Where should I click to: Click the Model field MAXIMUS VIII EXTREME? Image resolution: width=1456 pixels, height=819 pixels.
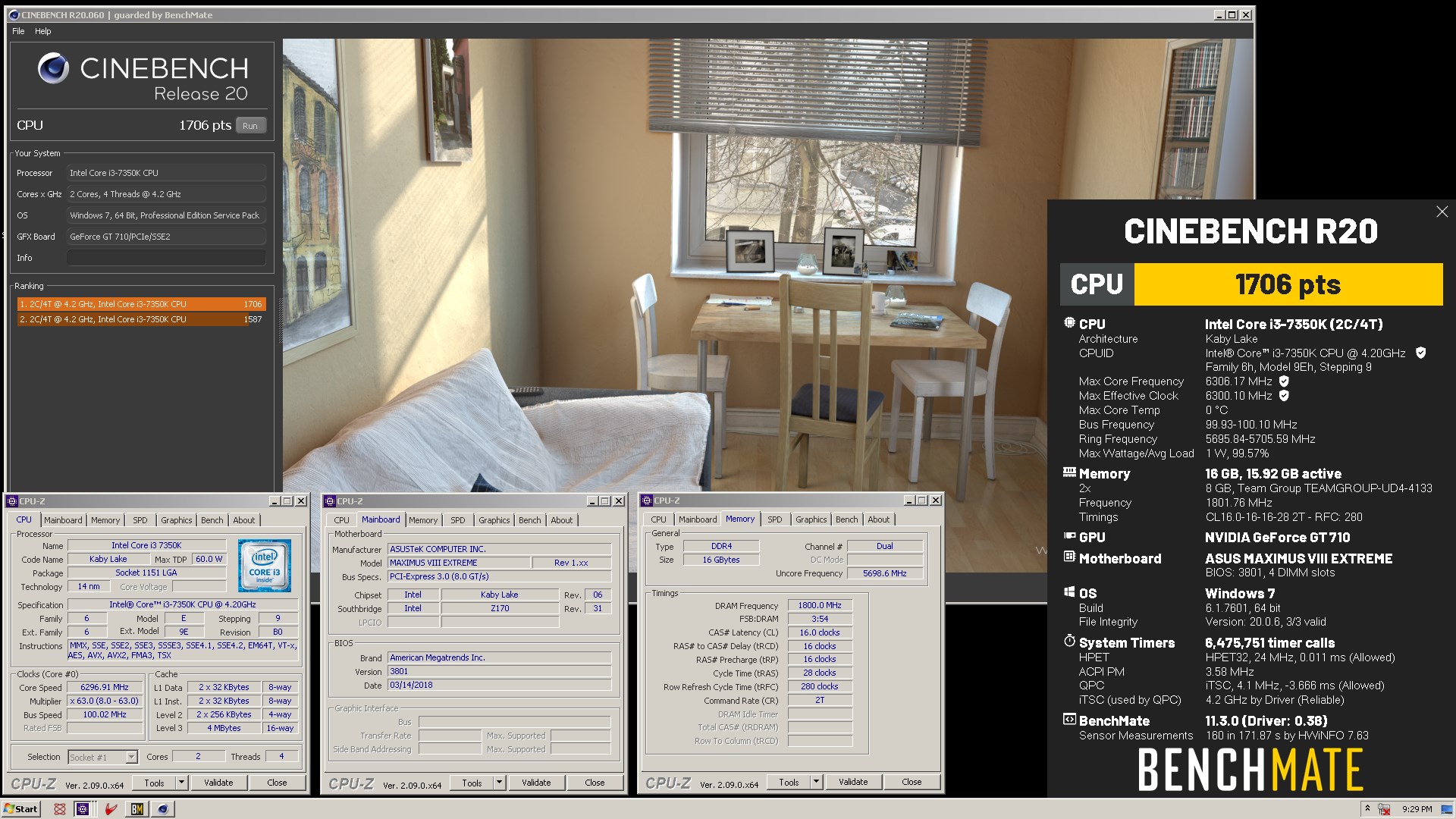459,563
